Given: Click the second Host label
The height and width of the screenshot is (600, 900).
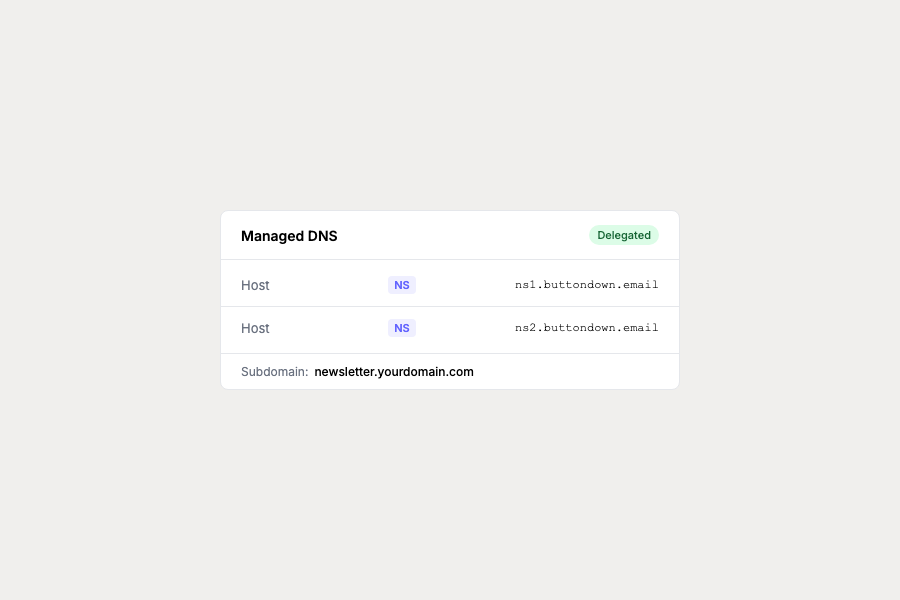Looking at the screenshot, I should 255,328.
